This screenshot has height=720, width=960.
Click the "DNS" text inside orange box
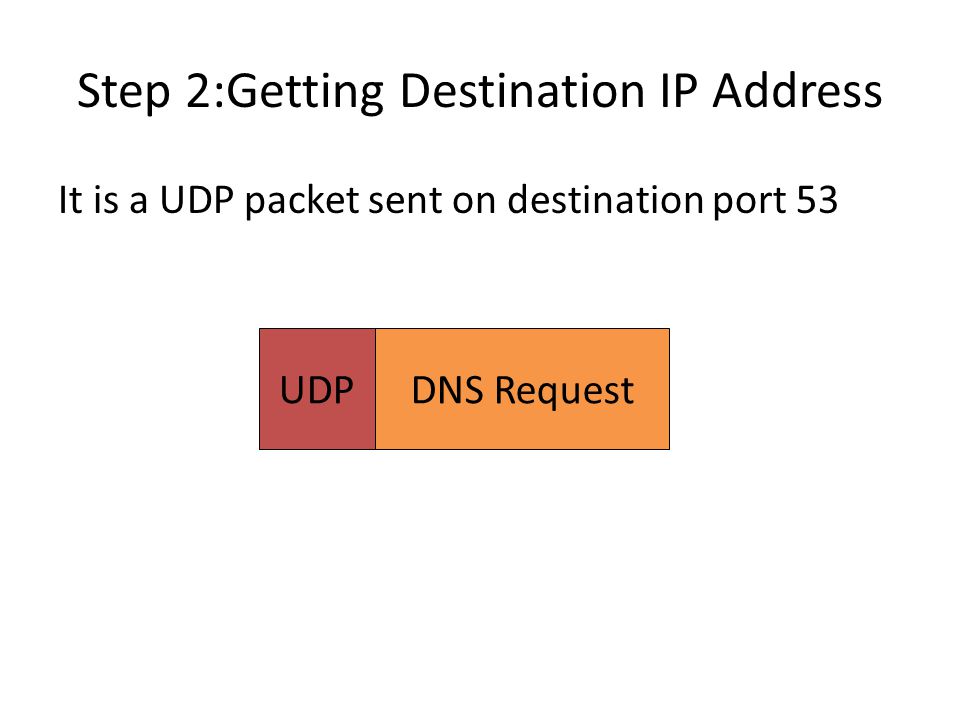click(447, 390)
